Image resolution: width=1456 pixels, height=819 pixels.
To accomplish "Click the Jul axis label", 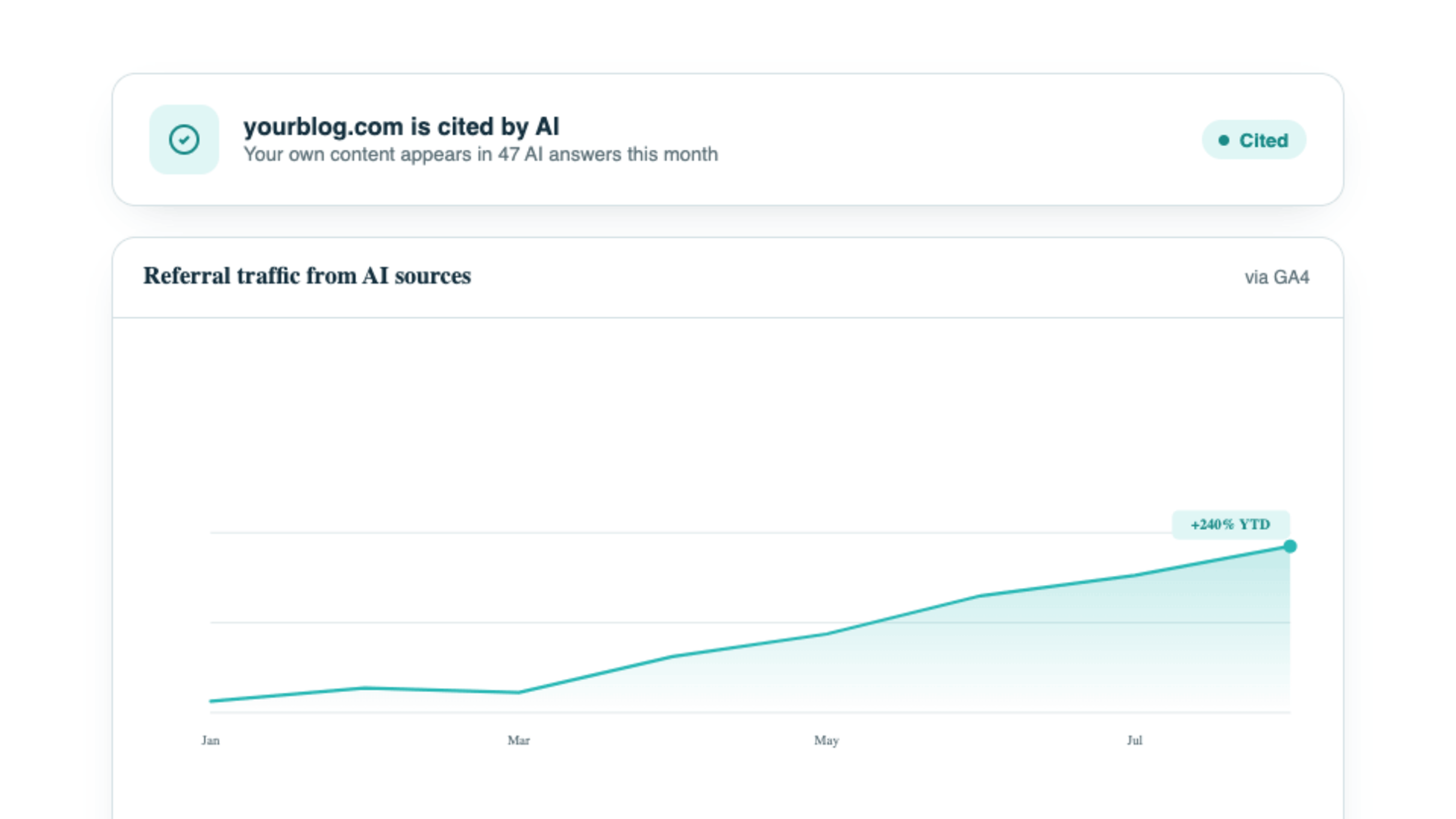I will tap(1134, 740).
